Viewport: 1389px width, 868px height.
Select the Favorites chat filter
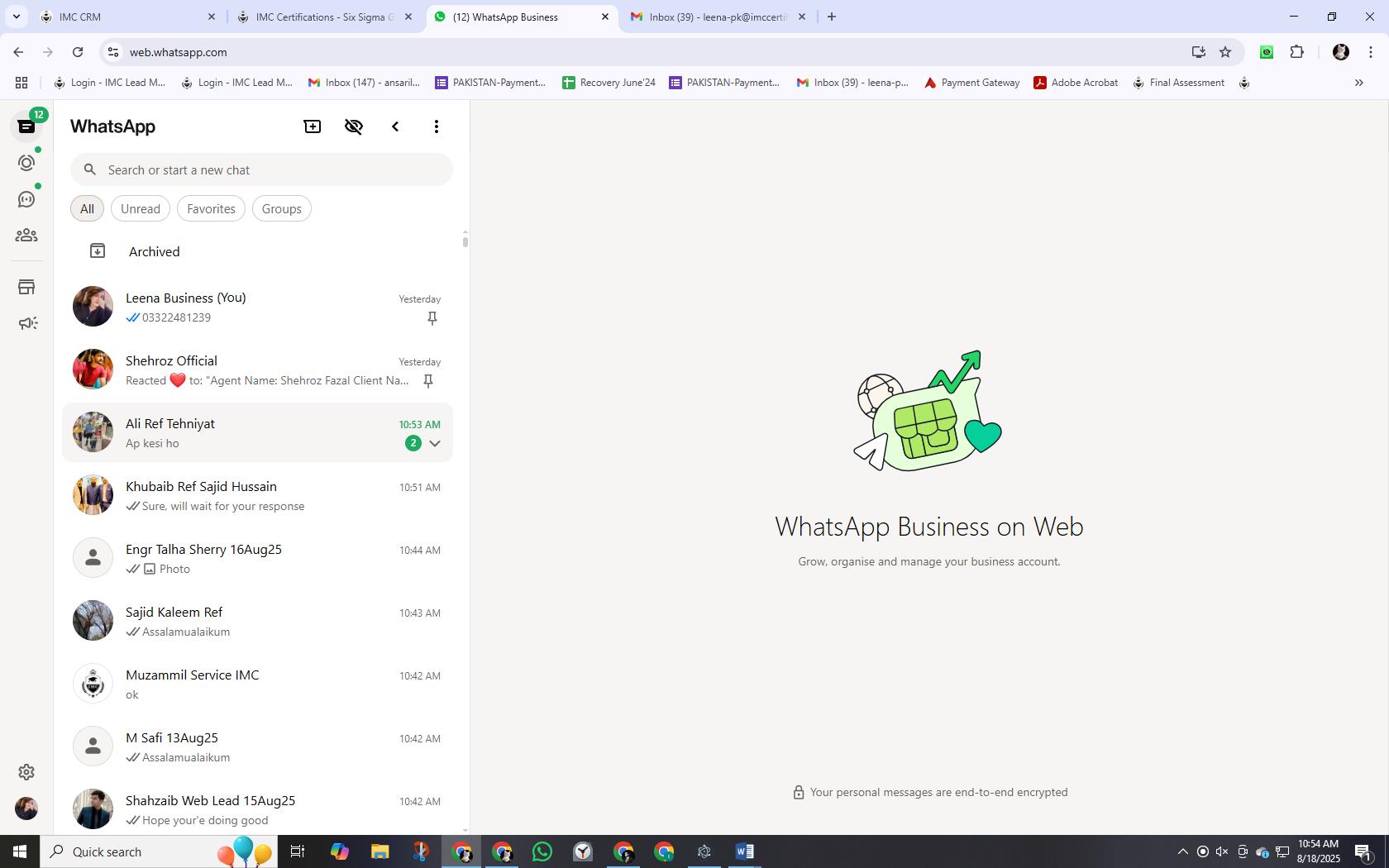211,209
